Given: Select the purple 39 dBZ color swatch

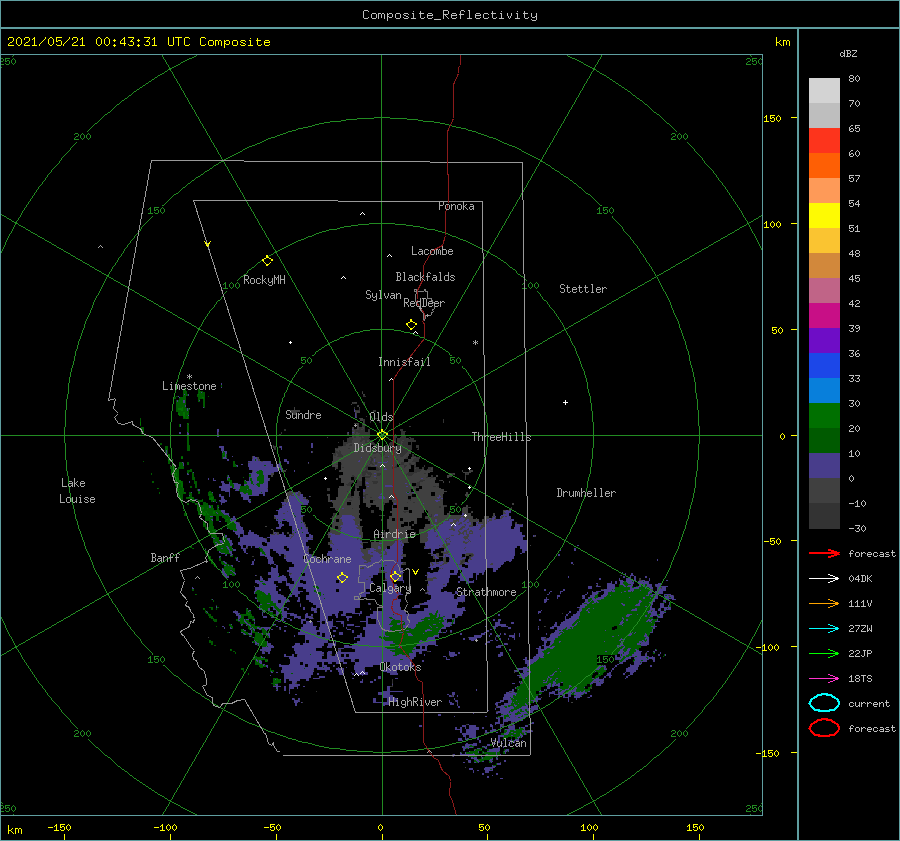Looking at the screenshot, I should point(824,340).
